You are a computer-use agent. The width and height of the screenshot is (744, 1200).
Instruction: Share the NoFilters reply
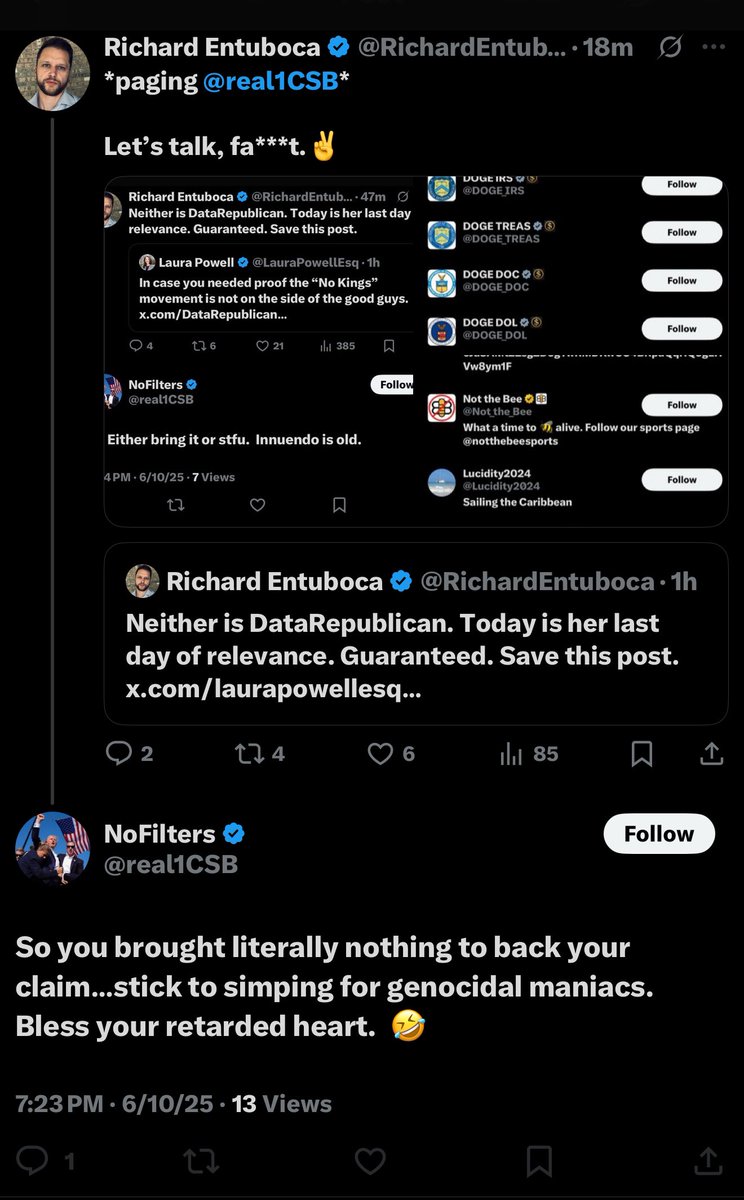click(x=708, y=1160)
